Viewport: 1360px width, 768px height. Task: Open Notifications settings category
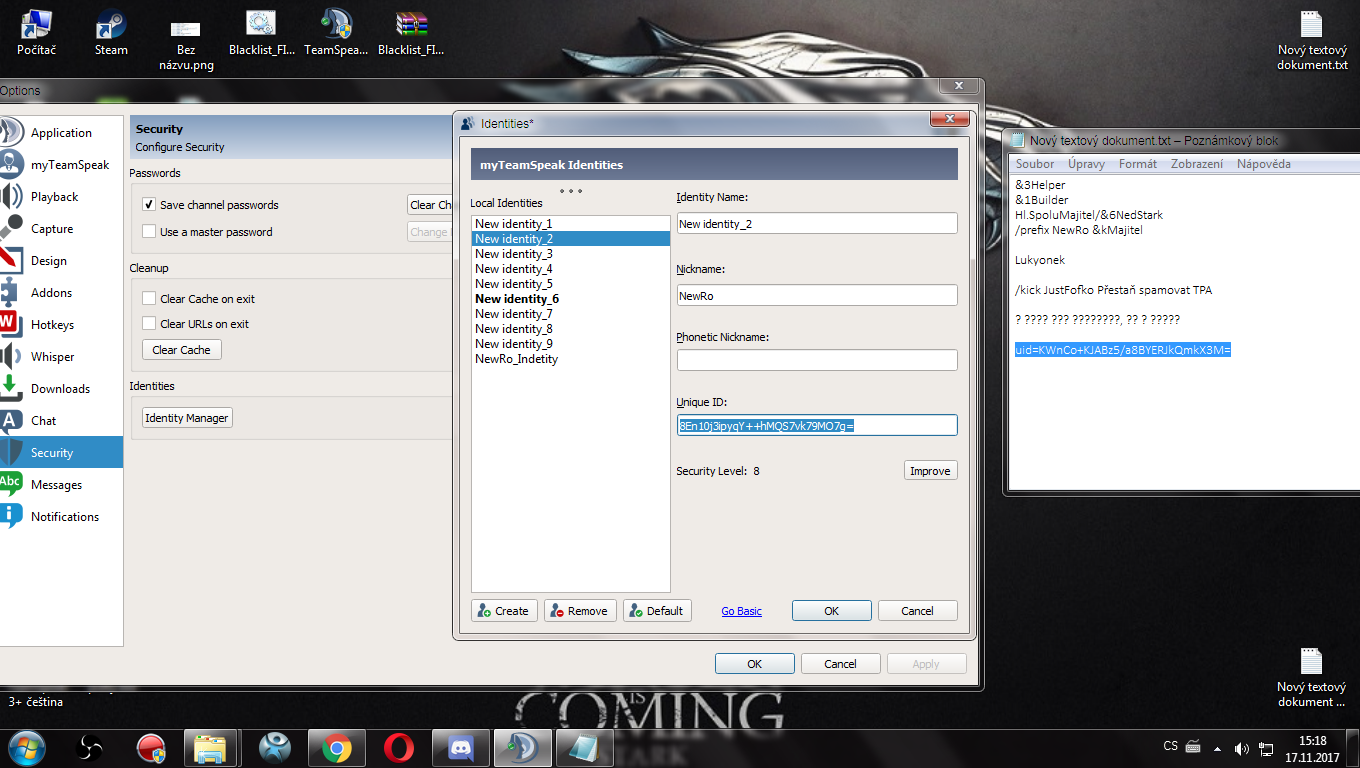point(61,517)
